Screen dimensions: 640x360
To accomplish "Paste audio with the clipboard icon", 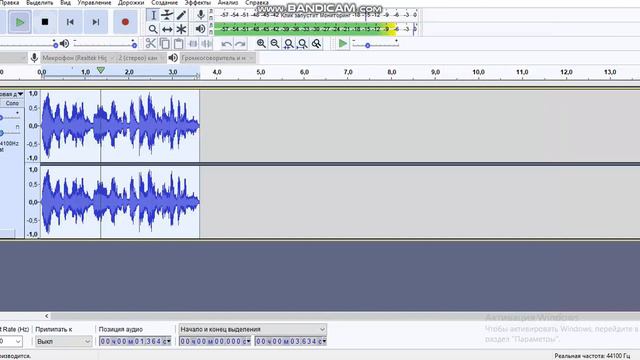I will [x=178, y=43].
